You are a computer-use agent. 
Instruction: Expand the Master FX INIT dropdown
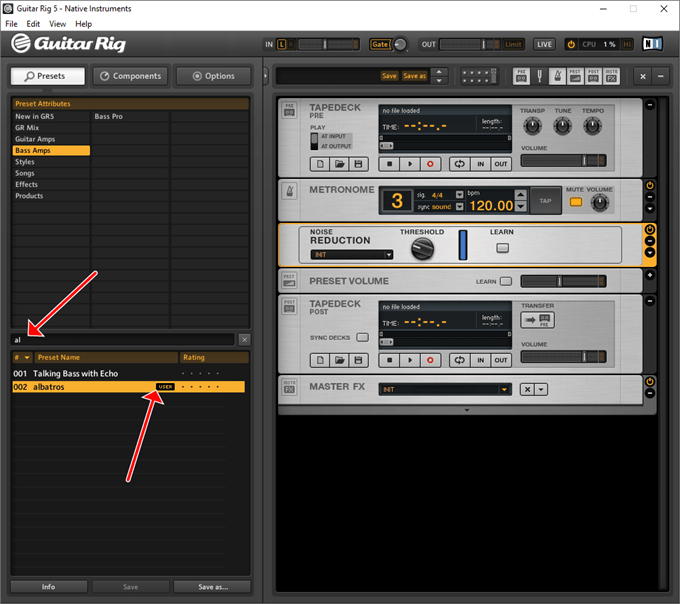[445, 389]
